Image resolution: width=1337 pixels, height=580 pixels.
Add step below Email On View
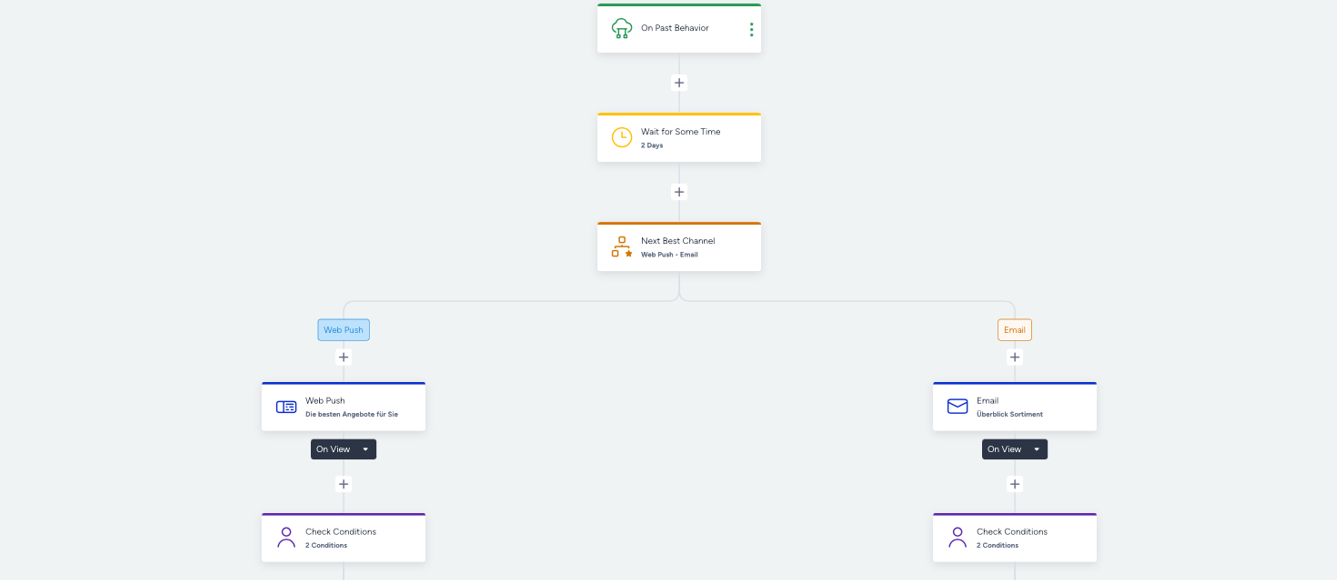[1014, 484]
